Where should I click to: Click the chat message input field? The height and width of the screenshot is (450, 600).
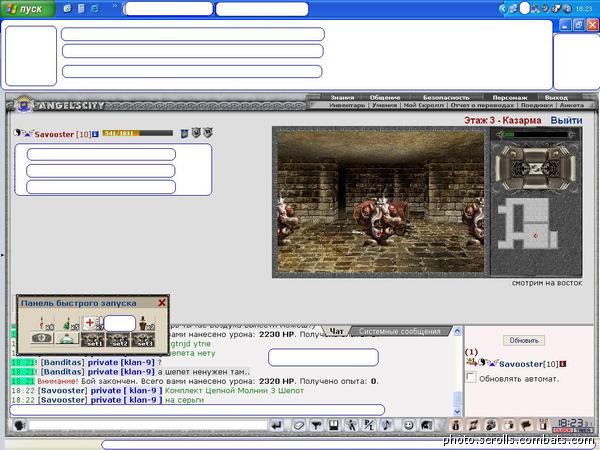click(148, 425)
